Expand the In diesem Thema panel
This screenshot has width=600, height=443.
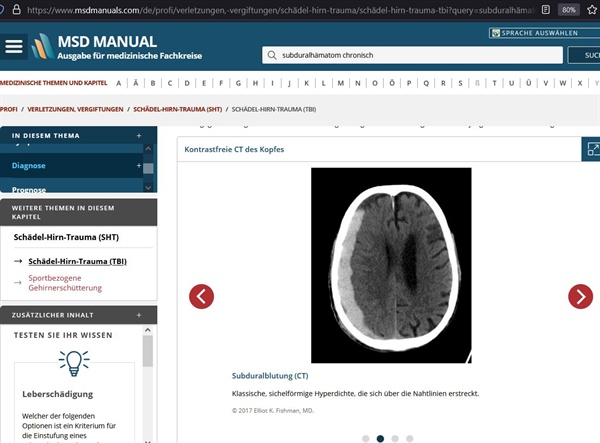(139, 135)
